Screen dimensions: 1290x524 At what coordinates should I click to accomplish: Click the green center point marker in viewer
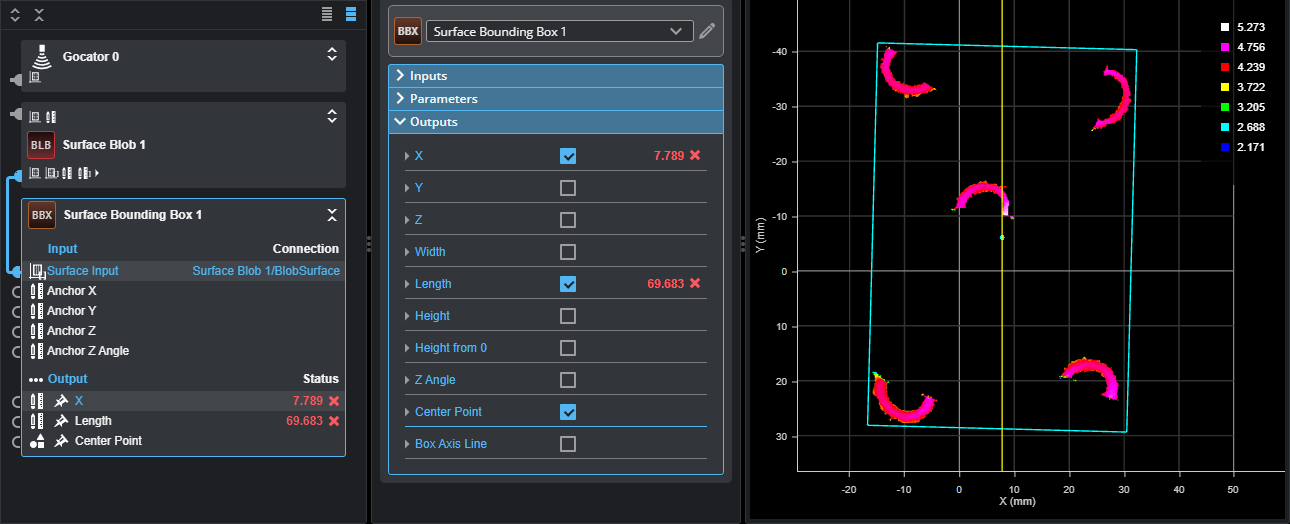point(1002,237)
